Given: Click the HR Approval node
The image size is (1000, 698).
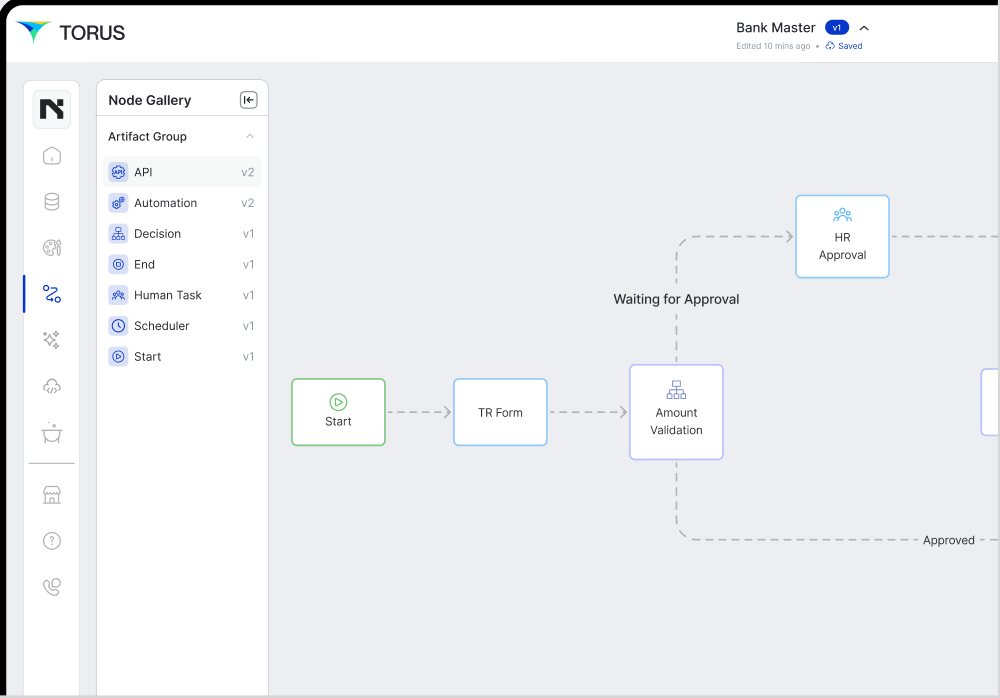Looking at the screenshot, I should click(x=842, y=237).
